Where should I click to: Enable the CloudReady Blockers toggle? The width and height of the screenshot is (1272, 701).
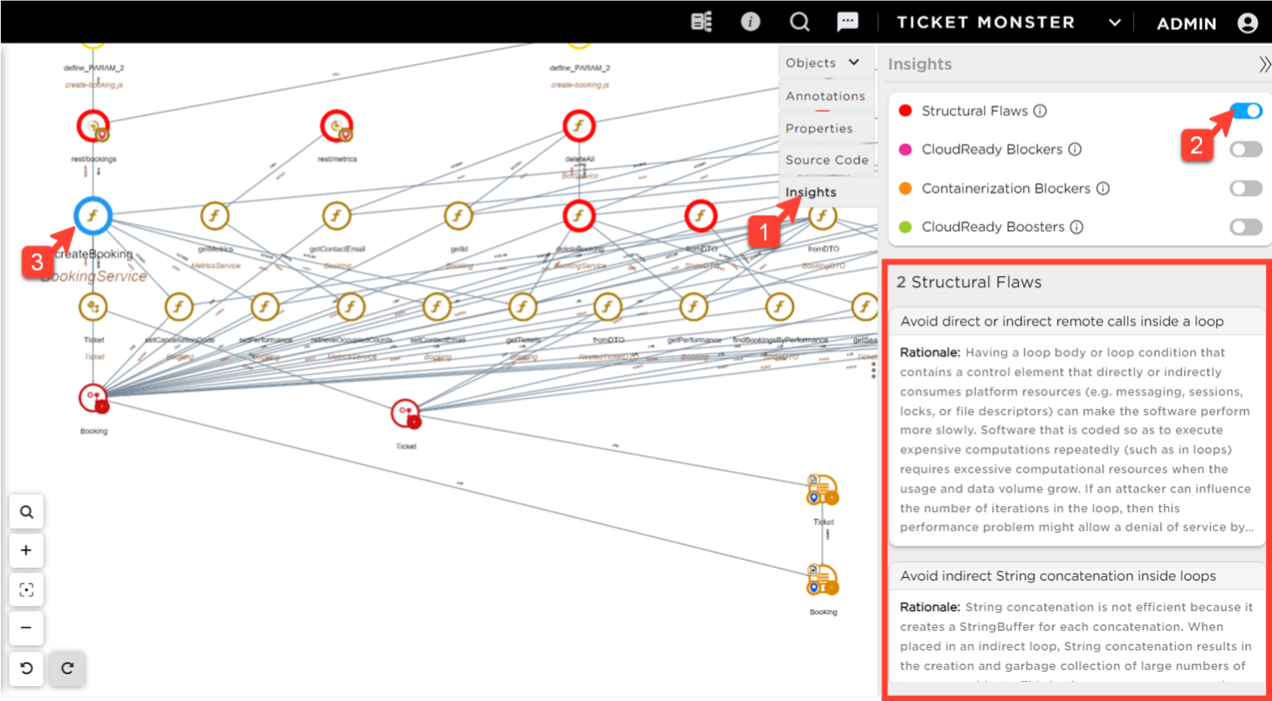pyautogui.click(x=1246, y=149)
